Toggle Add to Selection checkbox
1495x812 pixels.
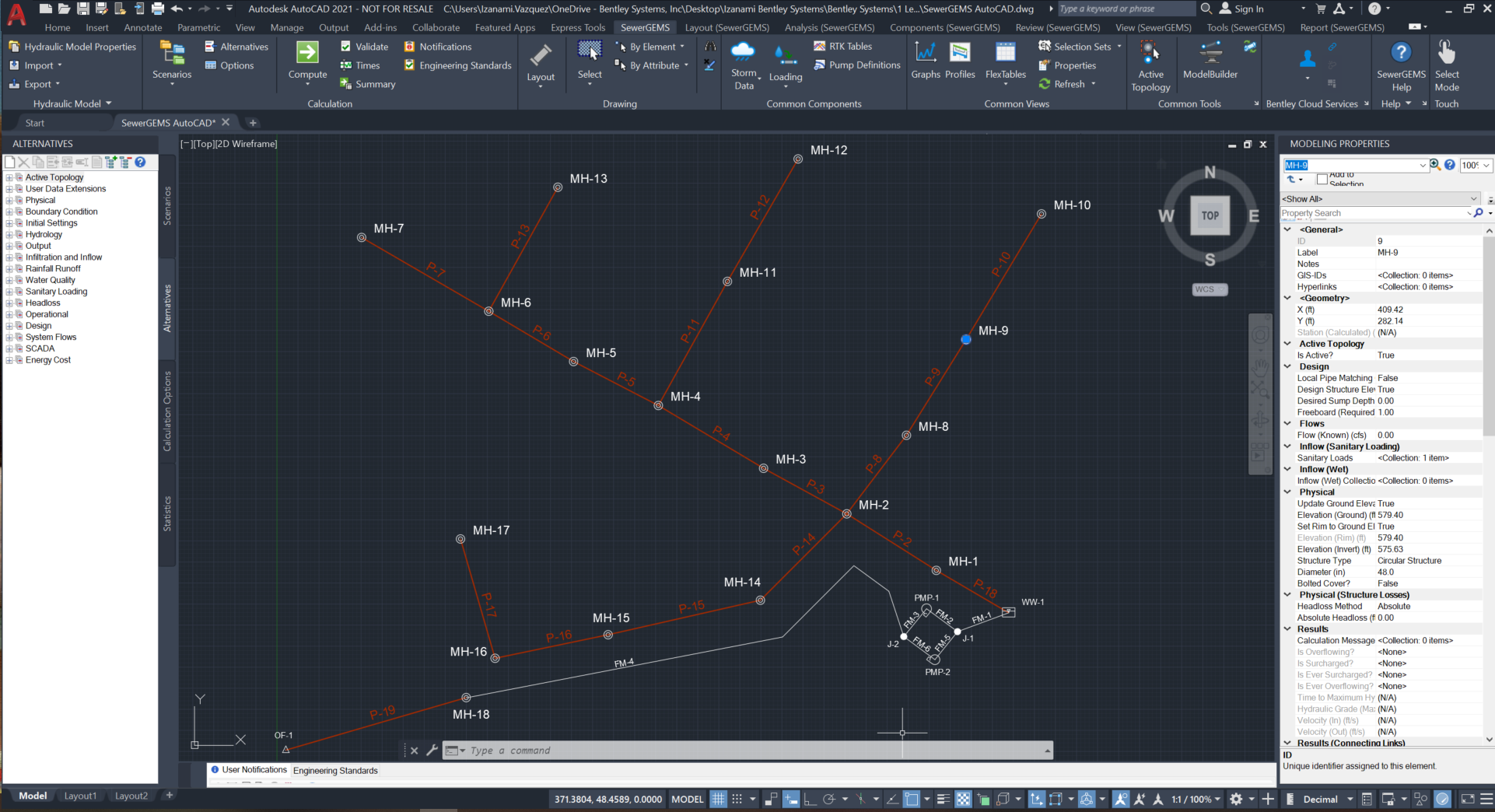1322,180
